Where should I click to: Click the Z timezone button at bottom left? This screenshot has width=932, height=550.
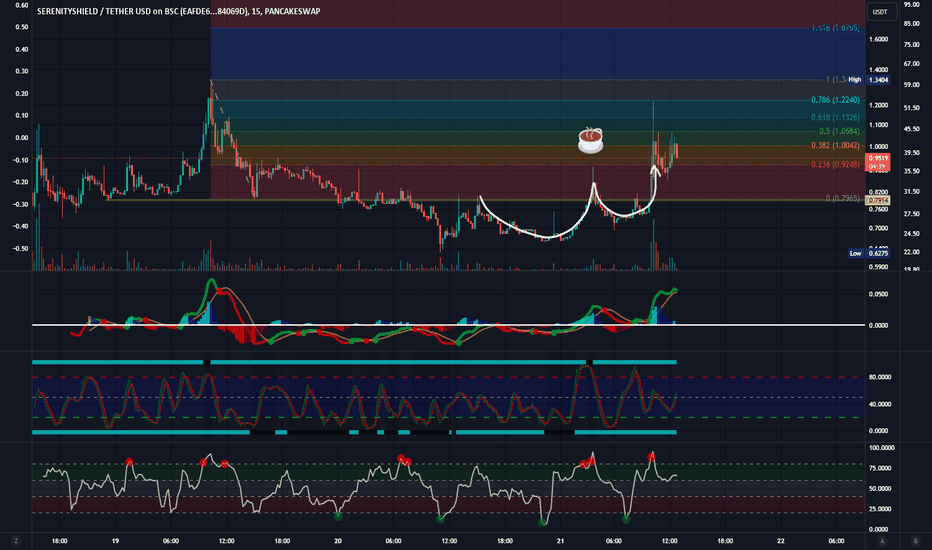[x=15, y=541]
